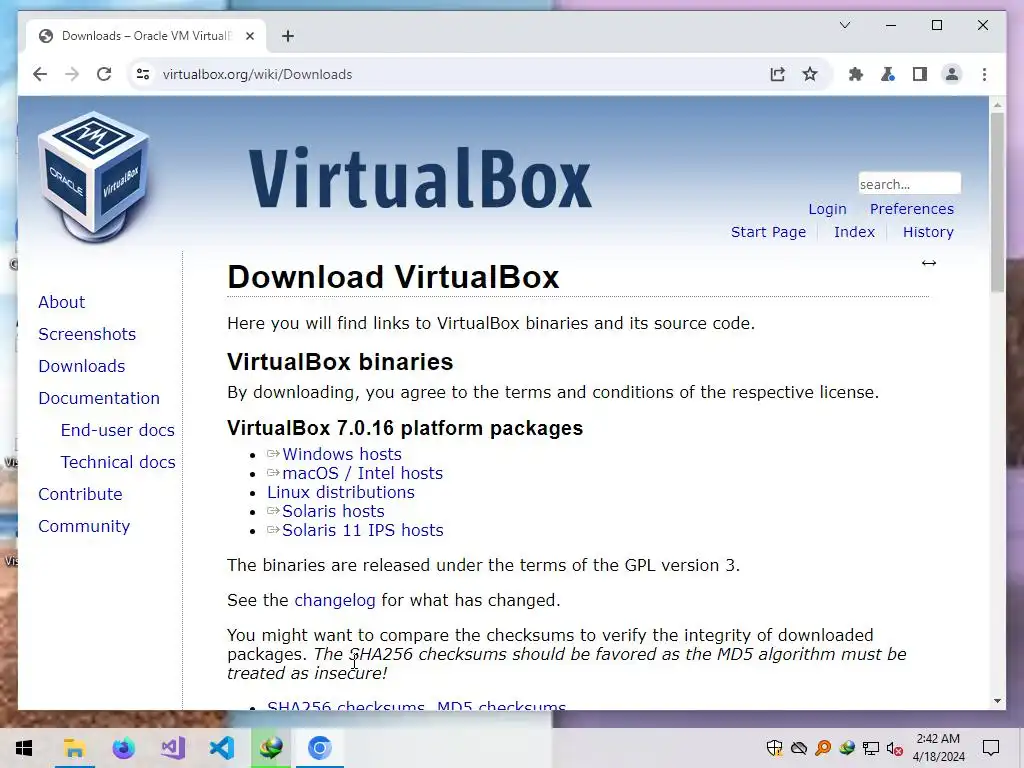Viewport: 1024px width, 768px height.
Task: Download the macOS / Intel hosts package
Action: (x=362, y=473)
